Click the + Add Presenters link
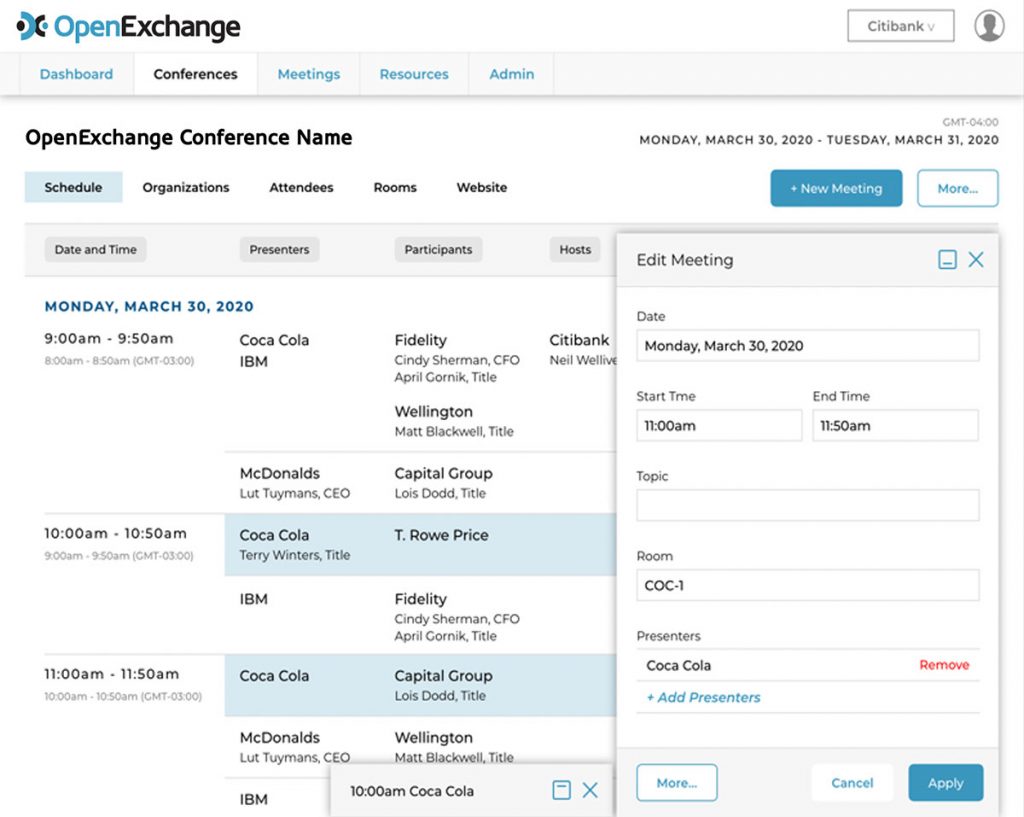Image resolution: width=1024 pixels, height=817 pixels. point(703,697)
